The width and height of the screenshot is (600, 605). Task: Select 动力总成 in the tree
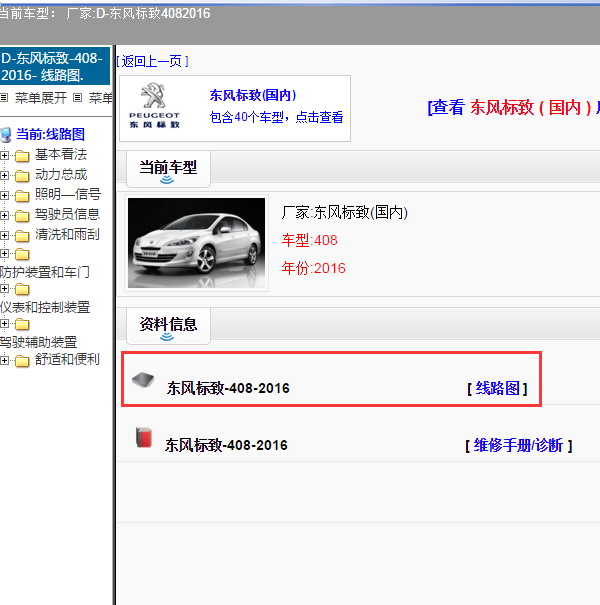tap(61, 175)
